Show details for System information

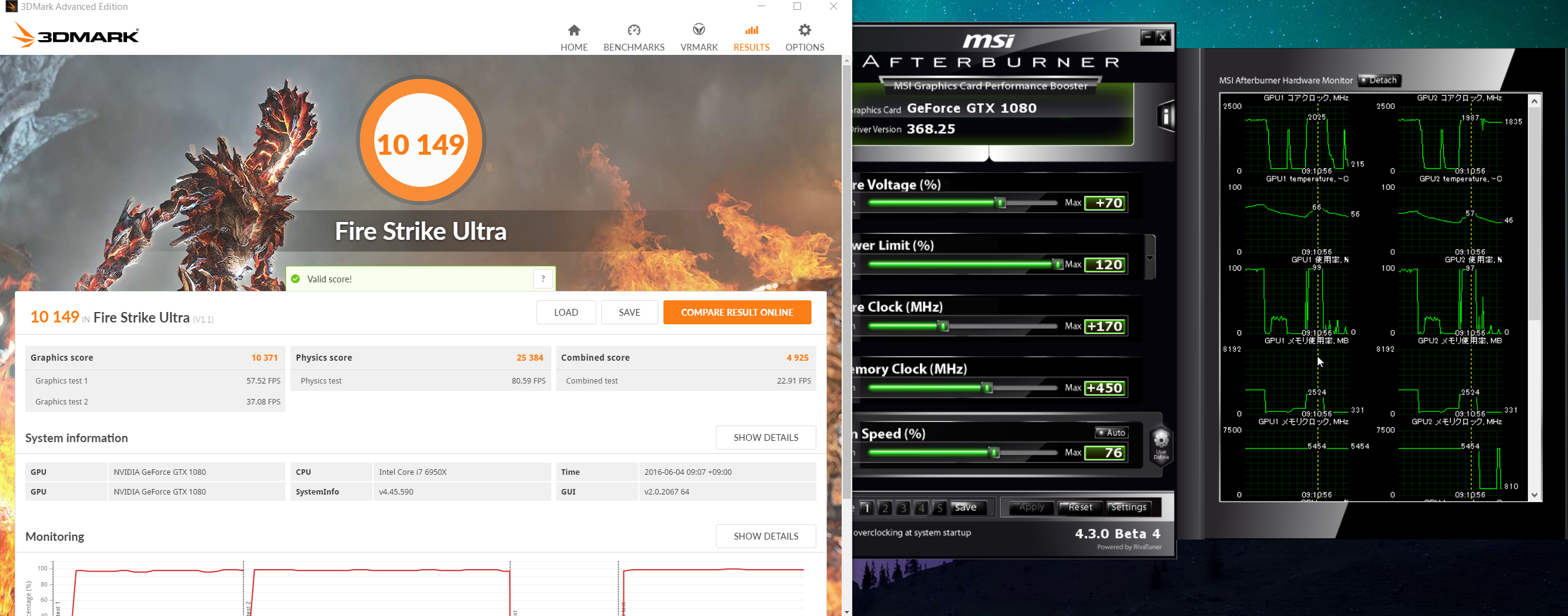[x=766, y=437]
